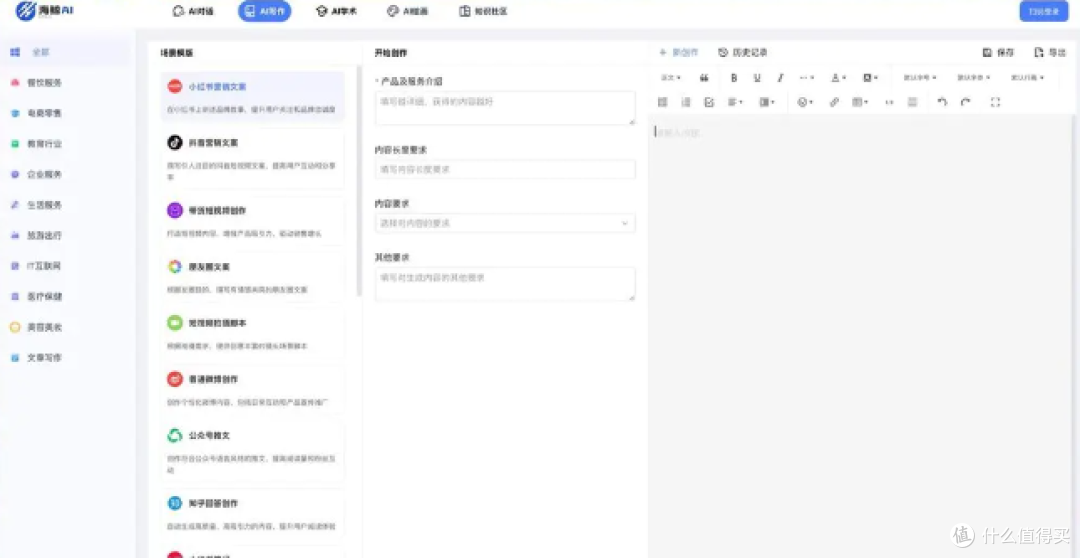Undo the last edit

click(x=942, y=102)
